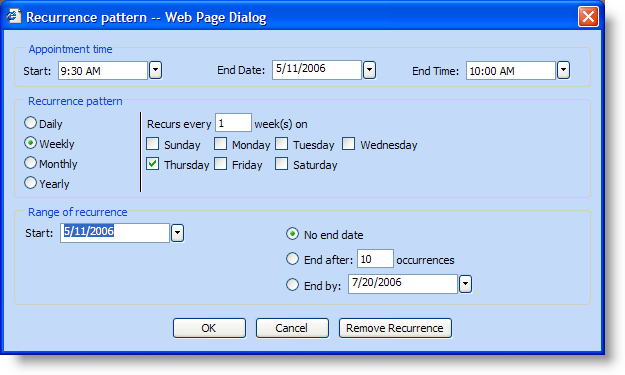Click the OK button

209,328
